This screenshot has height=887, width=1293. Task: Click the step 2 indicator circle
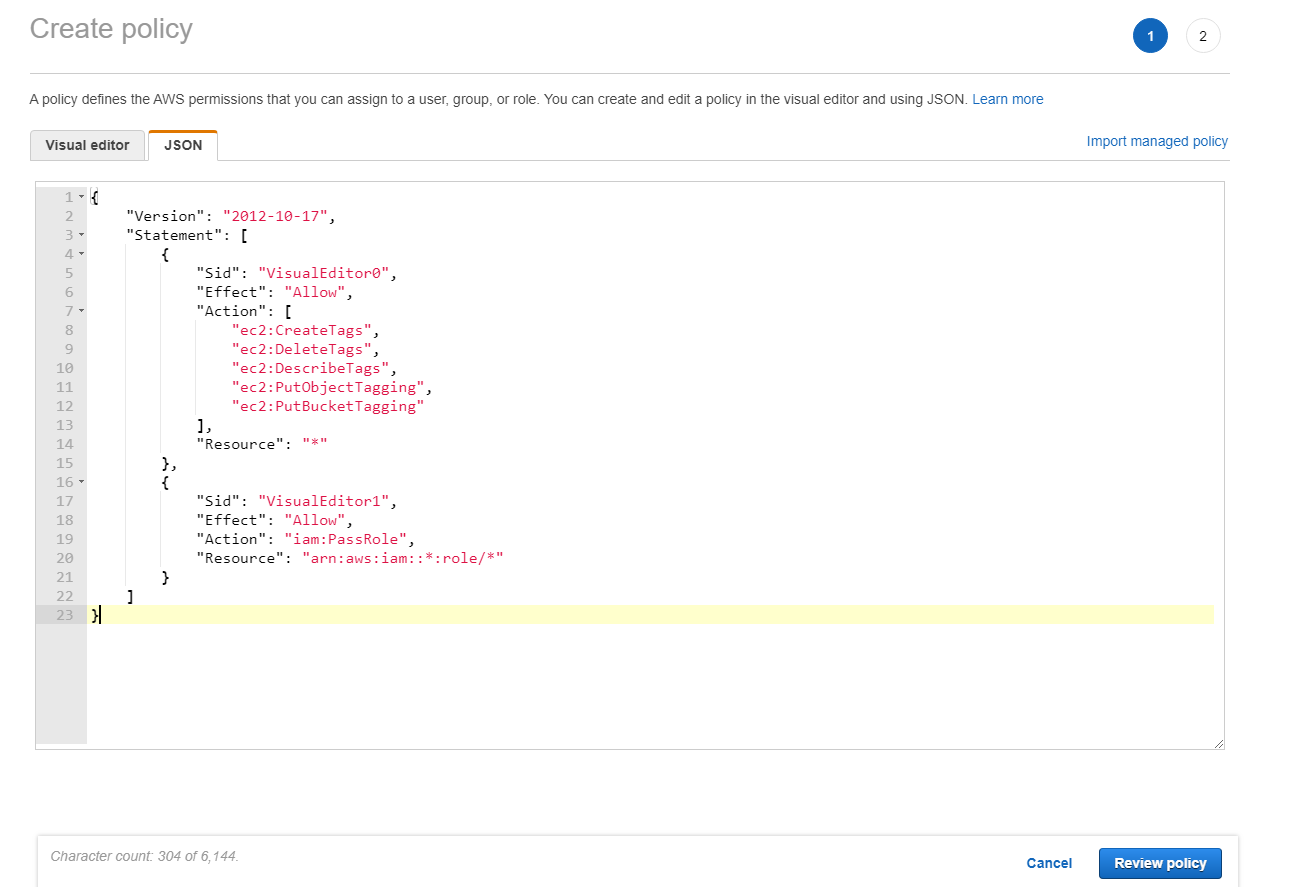(x=1203, y=35)
